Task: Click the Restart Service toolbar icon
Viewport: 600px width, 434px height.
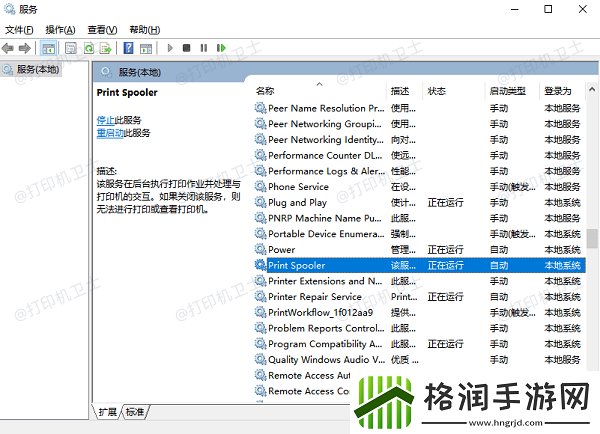Action: click(221, 47)
